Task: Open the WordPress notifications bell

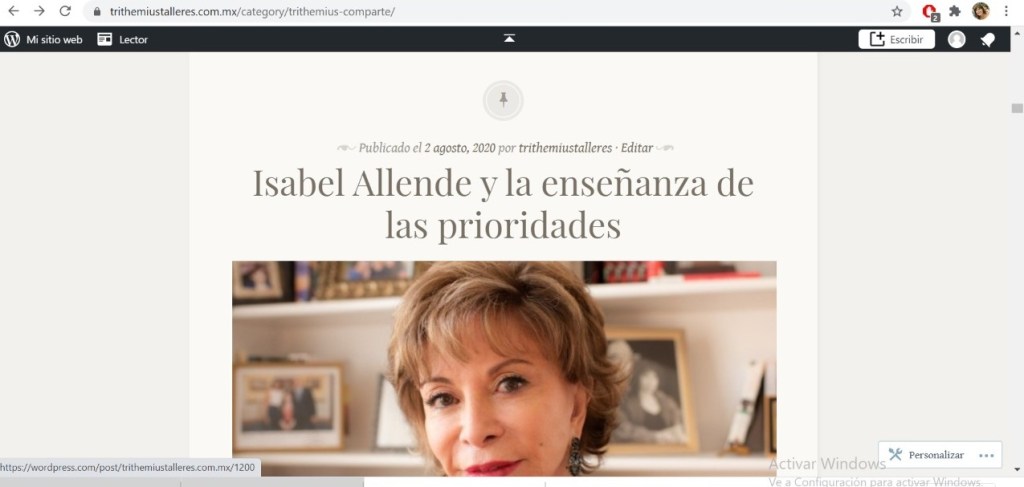Action: [987, 40]
